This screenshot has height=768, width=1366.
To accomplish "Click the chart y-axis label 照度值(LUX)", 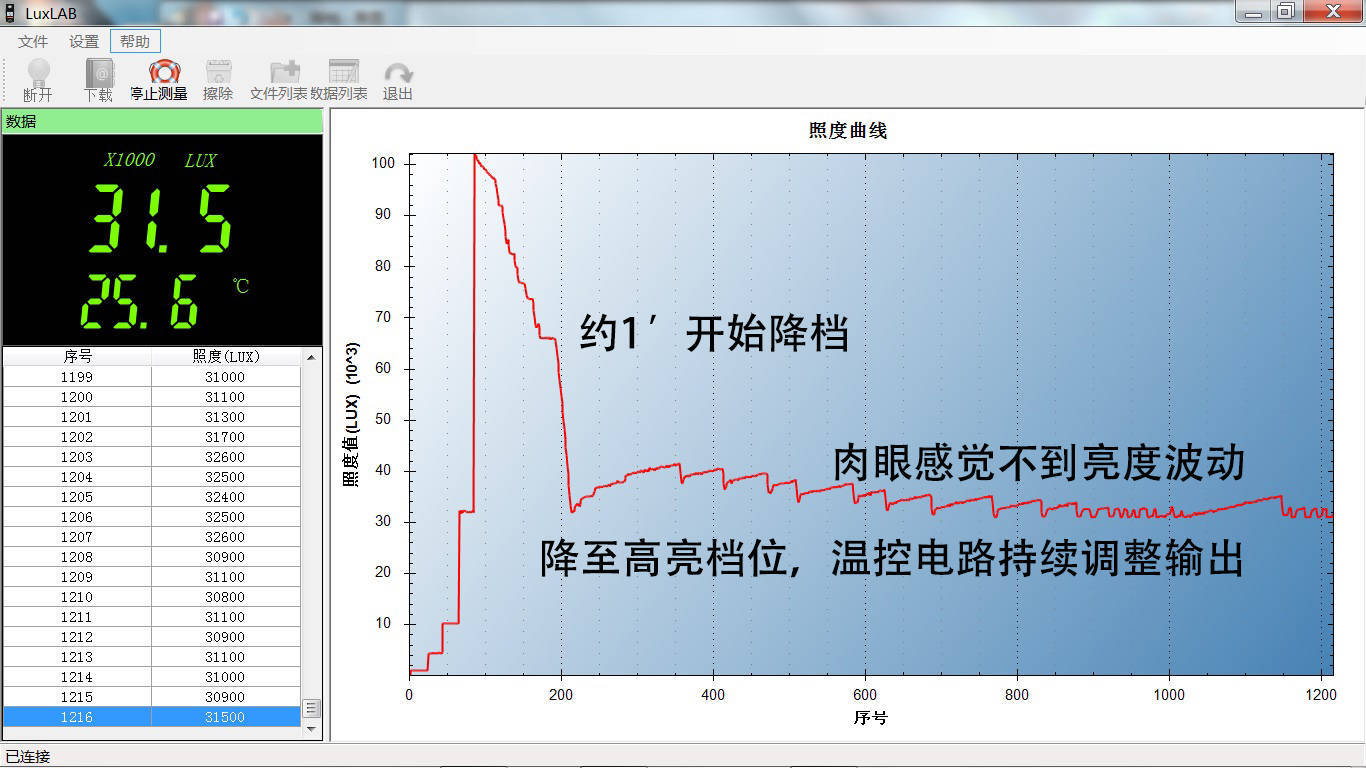I will coord(351,414).
